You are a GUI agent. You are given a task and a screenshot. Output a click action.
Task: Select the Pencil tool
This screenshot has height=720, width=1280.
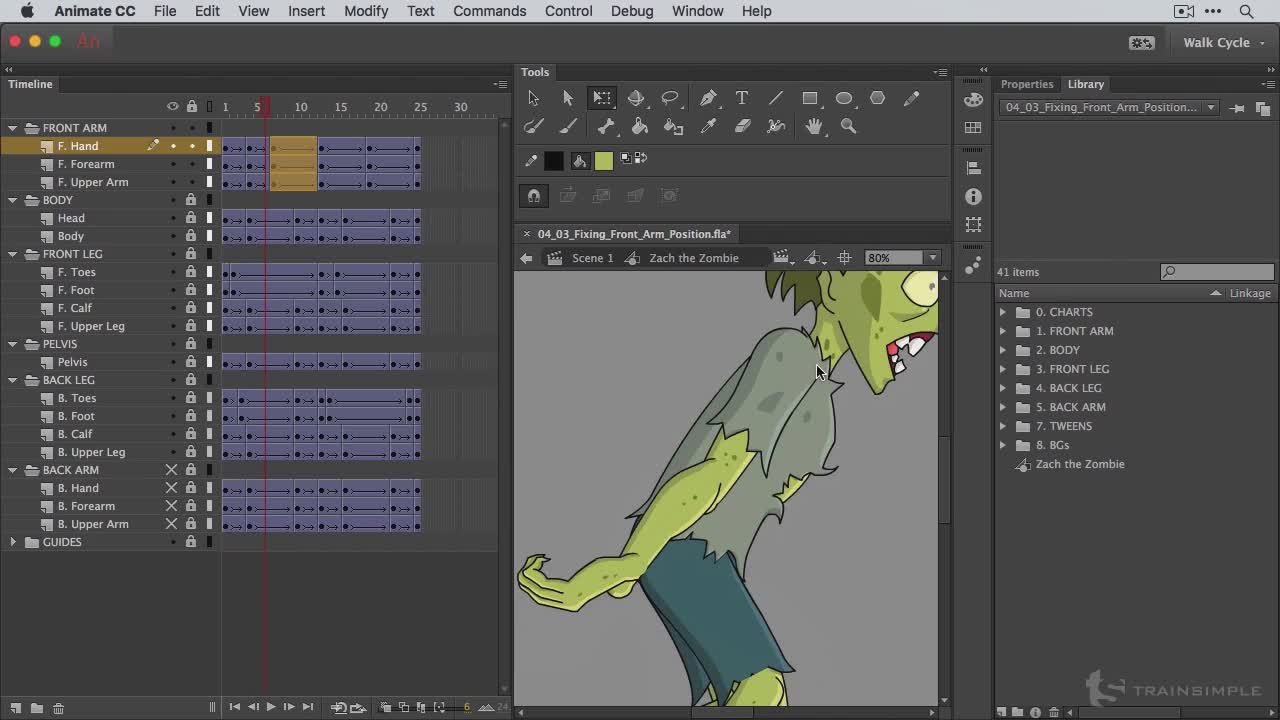pos(912,98)
